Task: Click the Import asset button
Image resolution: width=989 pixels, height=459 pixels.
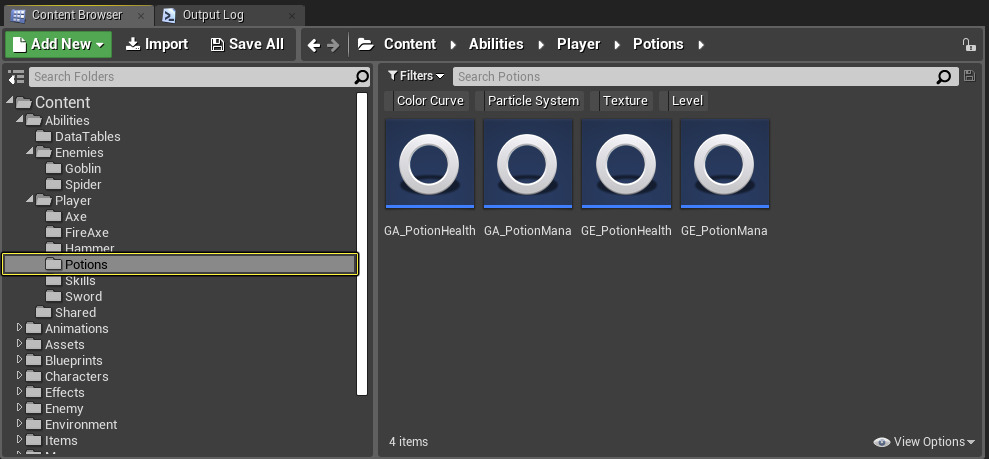Action: (157, 44)
